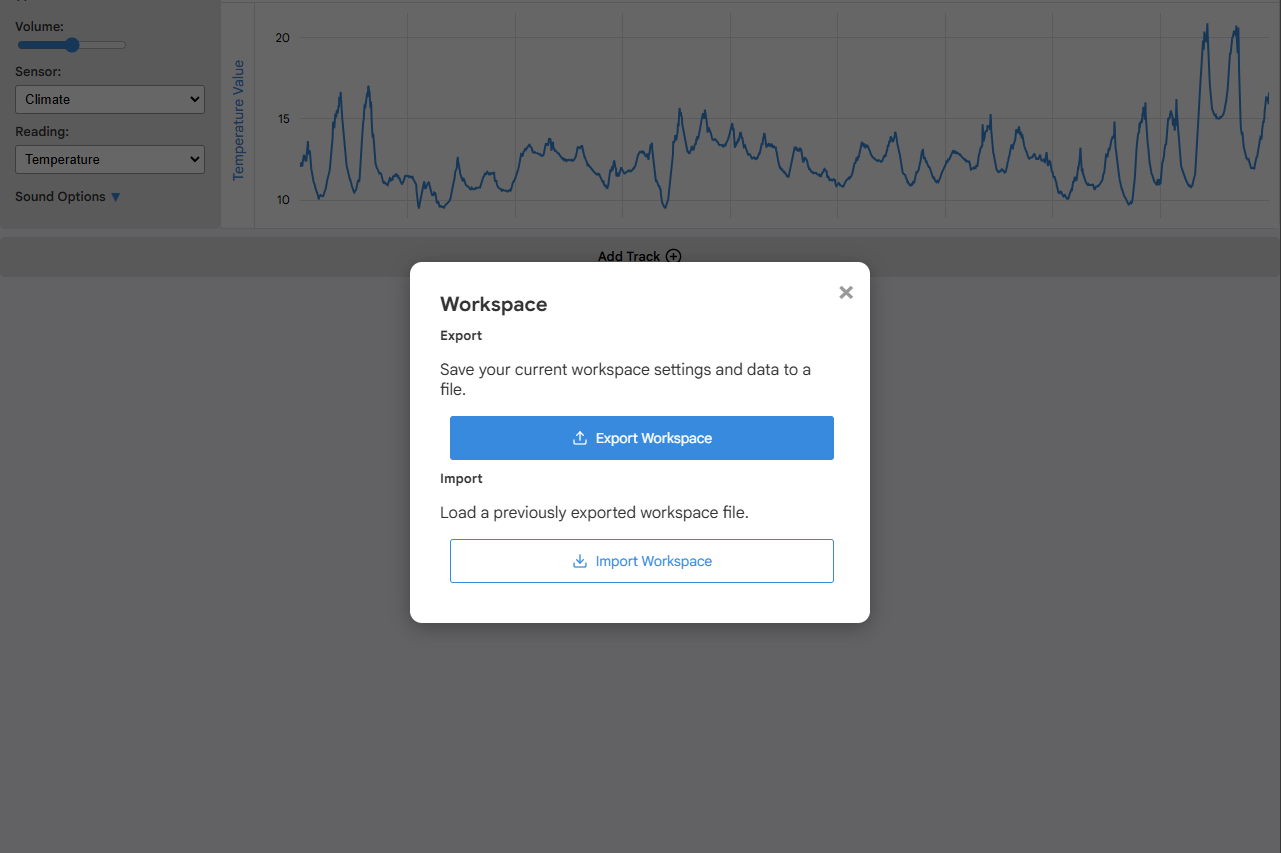Close the Workspace dialog with the X

click(846, 292)
